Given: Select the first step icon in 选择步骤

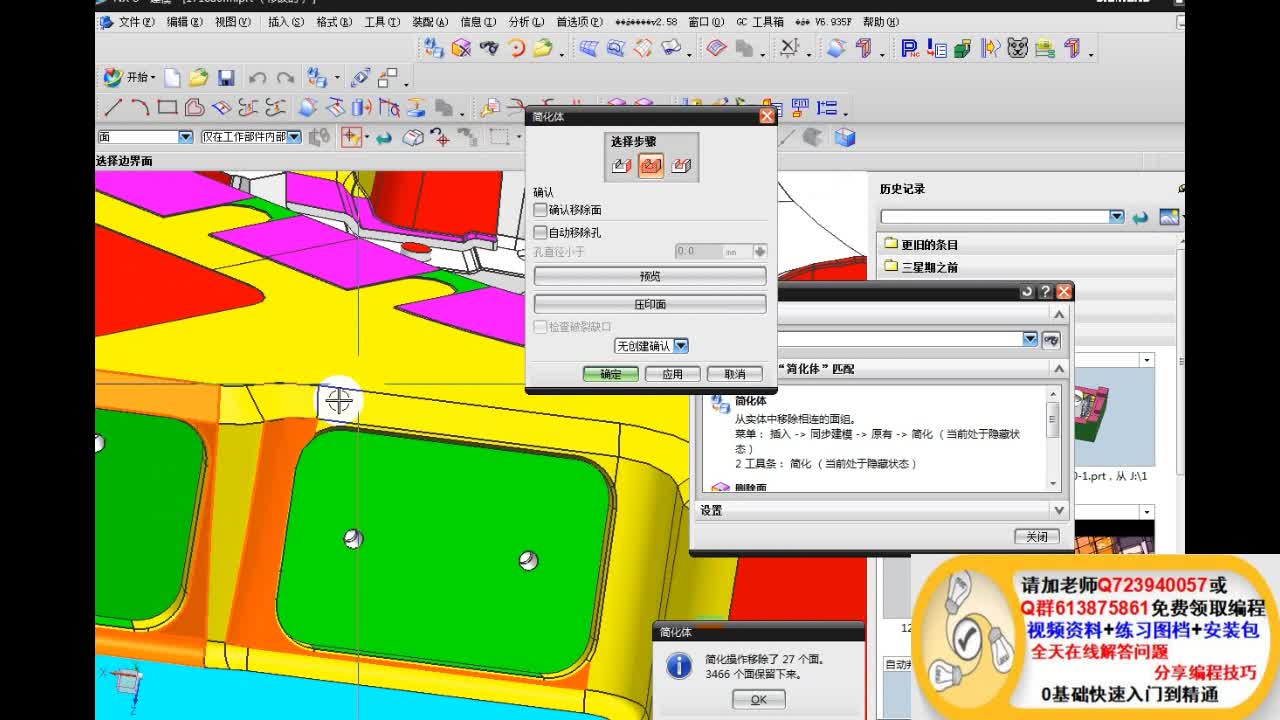Looking at the screenshot, I should coord(619,166).
